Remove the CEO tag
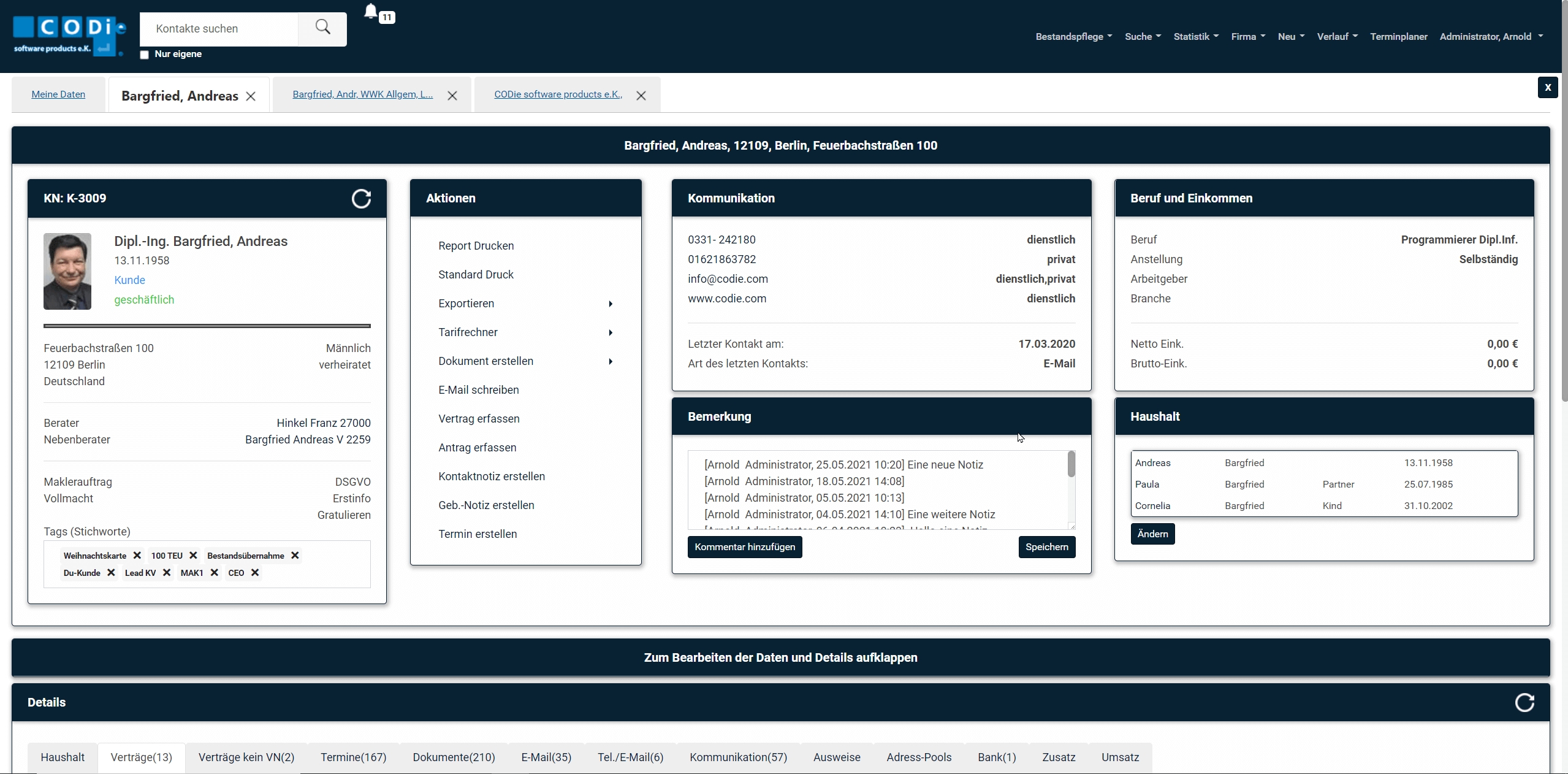Screen dimensions: 1568x774 [255, 572]
